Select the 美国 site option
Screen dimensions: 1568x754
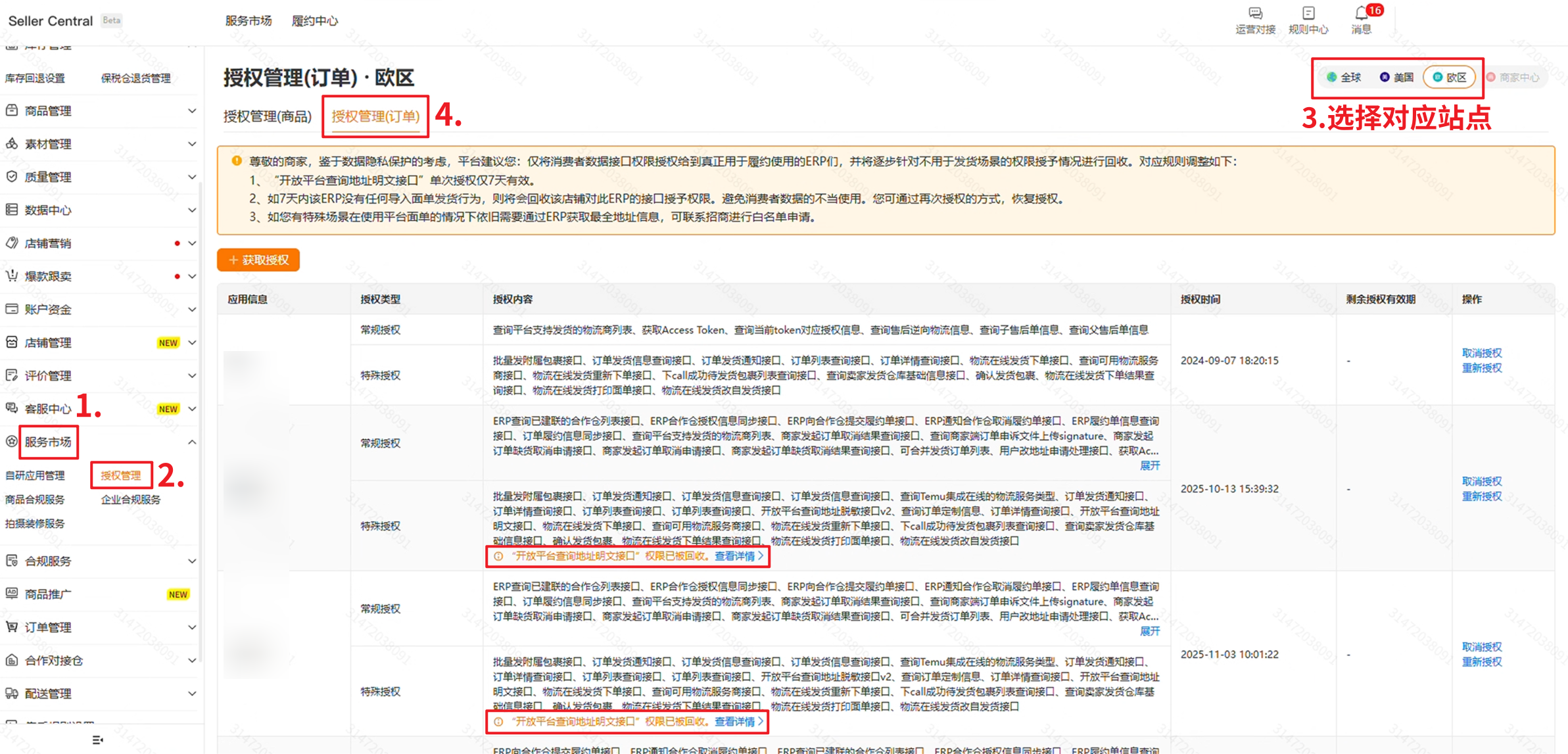pos(1396,78)
